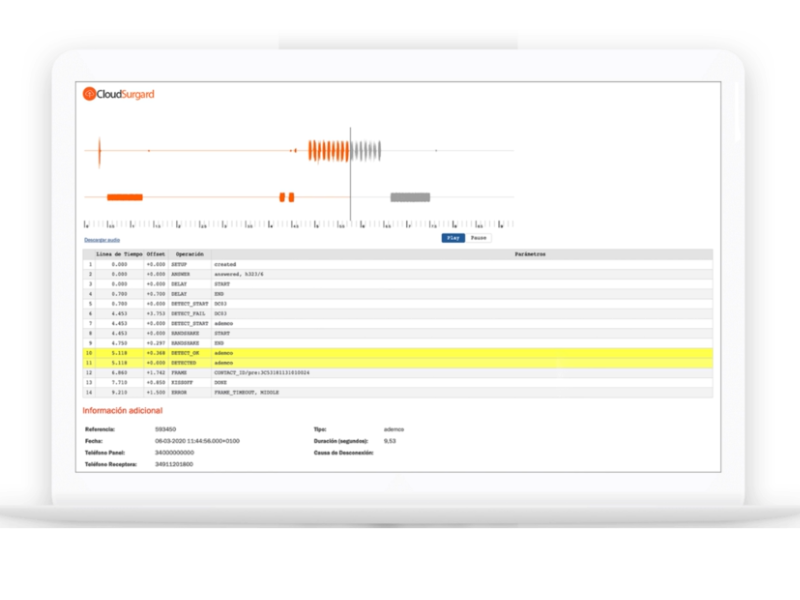Select the highlighted DETECT_OK row
This screenshot has width=800, height=600.
398,353
